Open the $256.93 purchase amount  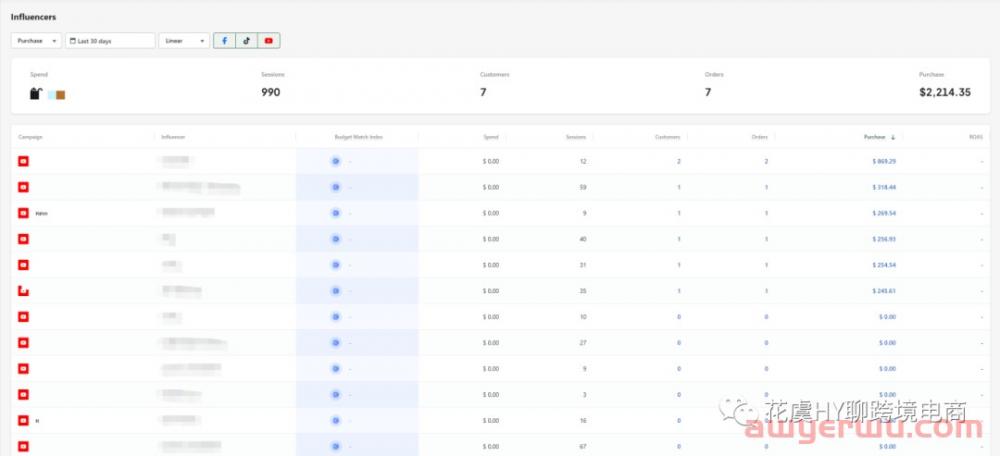click(x=884, y=239)
